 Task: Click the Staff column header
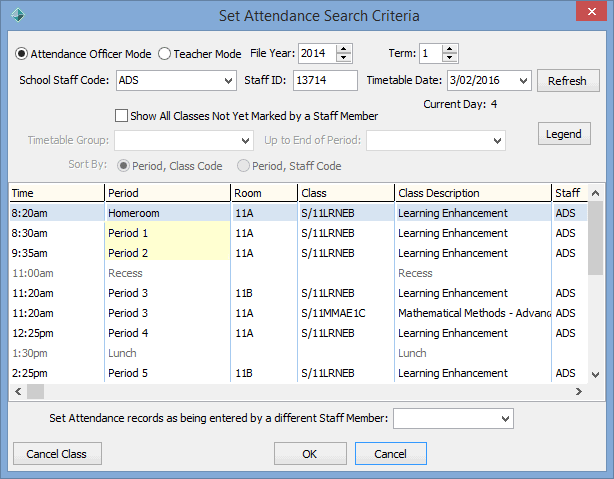pos(570,193)
